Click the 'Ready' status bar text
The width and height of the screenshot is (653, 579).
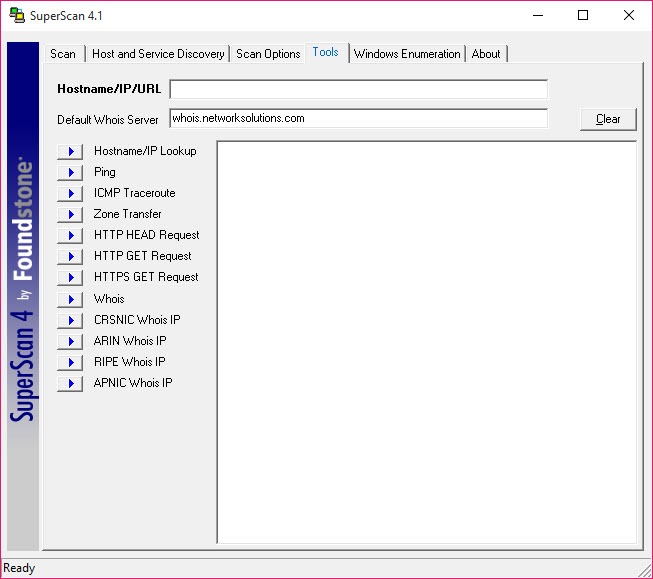[x=19, y=568]
